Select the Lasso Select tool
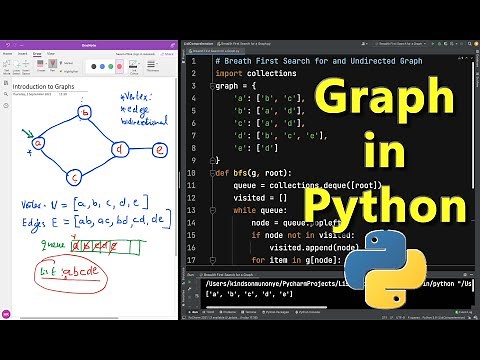 (x=17, y=67)
